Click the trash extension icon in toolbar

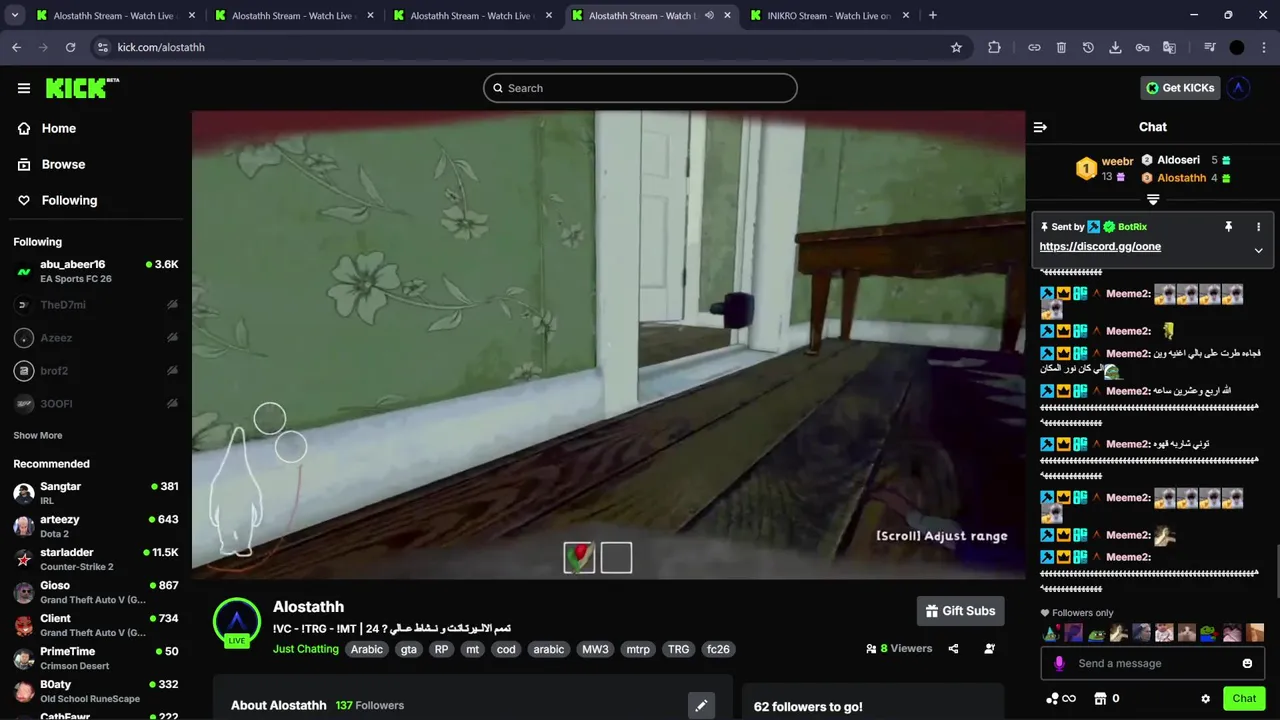(x=1061, y=47)
